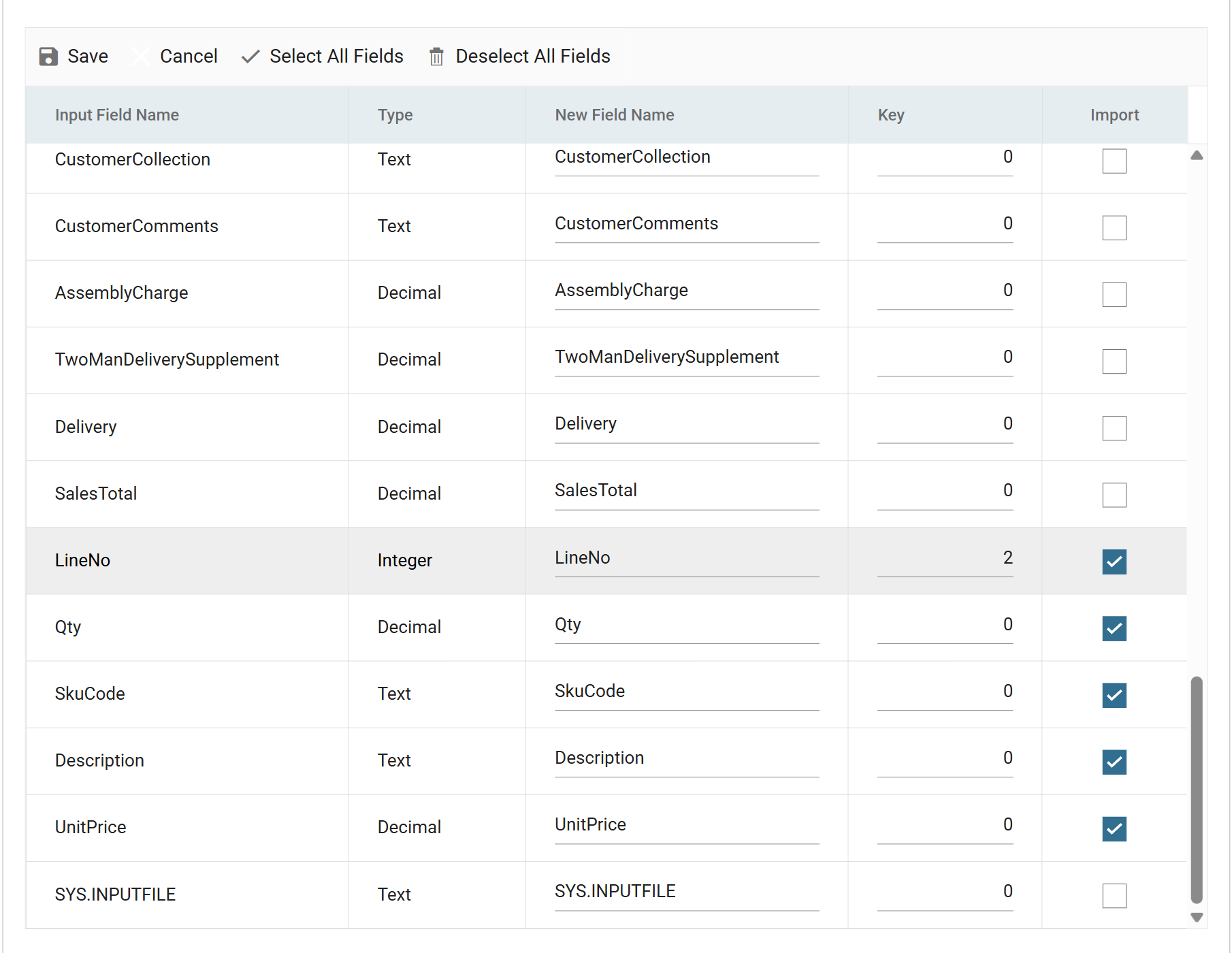Click the trash icon for Deselect All Fields
Viewport: 1232px width, 953px height.
click(436, 56)
